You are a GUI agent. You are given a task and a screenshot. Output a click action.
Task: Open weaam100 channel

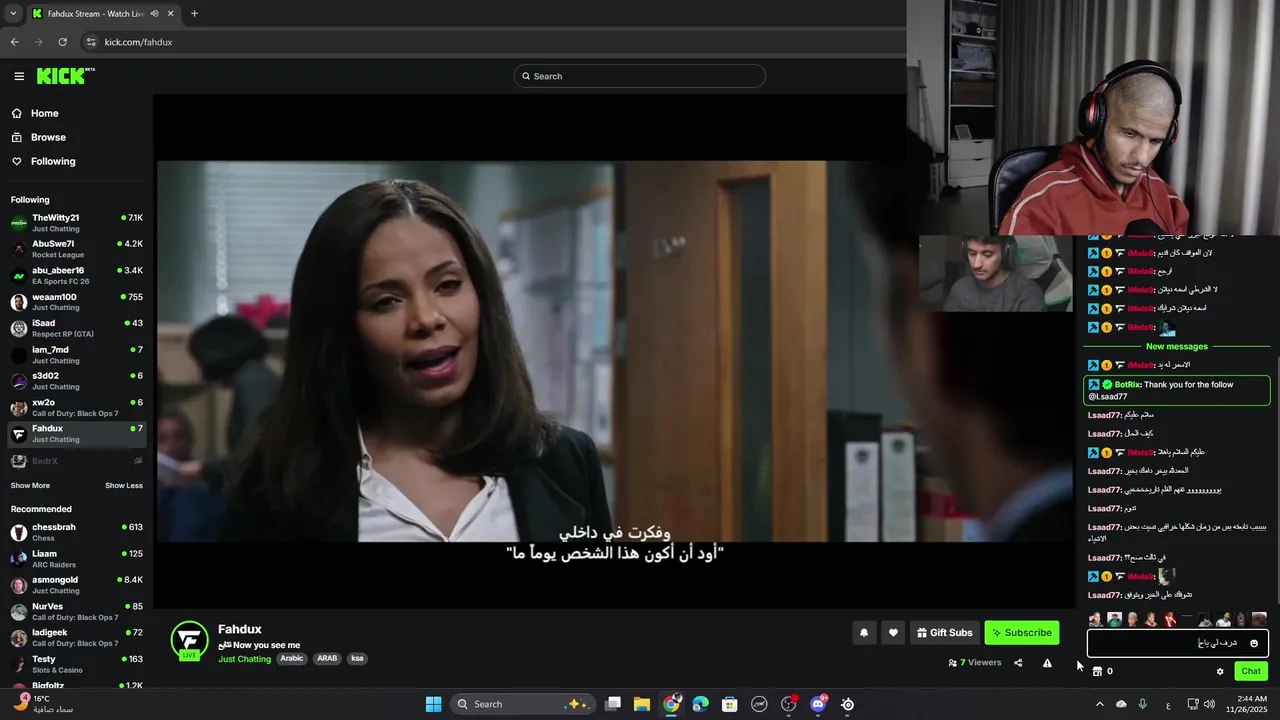tap(76, 302)
